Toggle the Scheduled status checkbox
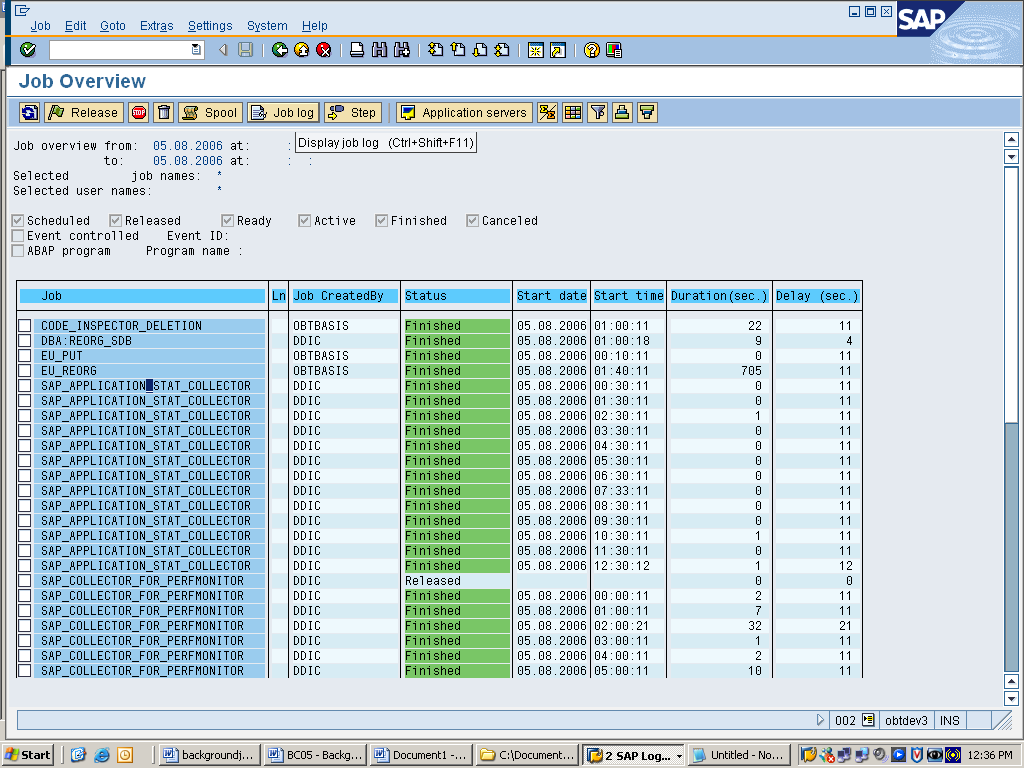The image size is (1024, 768). pyautogui.click(x=18, y=221)
